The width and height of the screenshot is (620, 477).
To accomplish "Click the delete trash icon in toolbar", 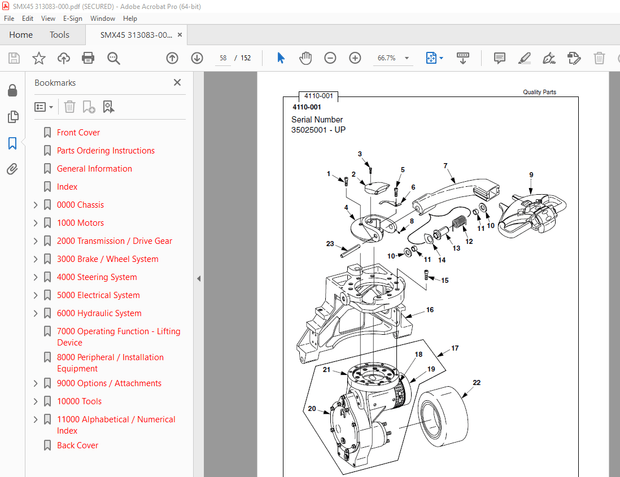I will click(x=599, y=58).
